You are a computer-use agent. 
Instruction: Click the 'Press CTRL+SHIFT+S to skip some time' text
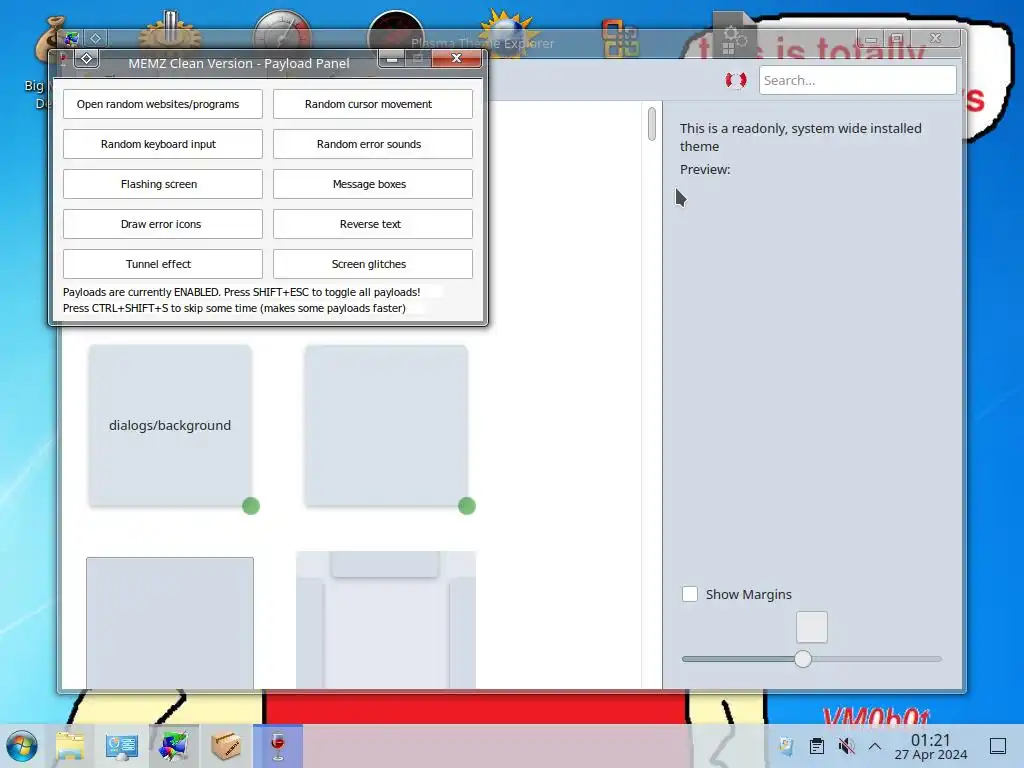tap(234, 308)
